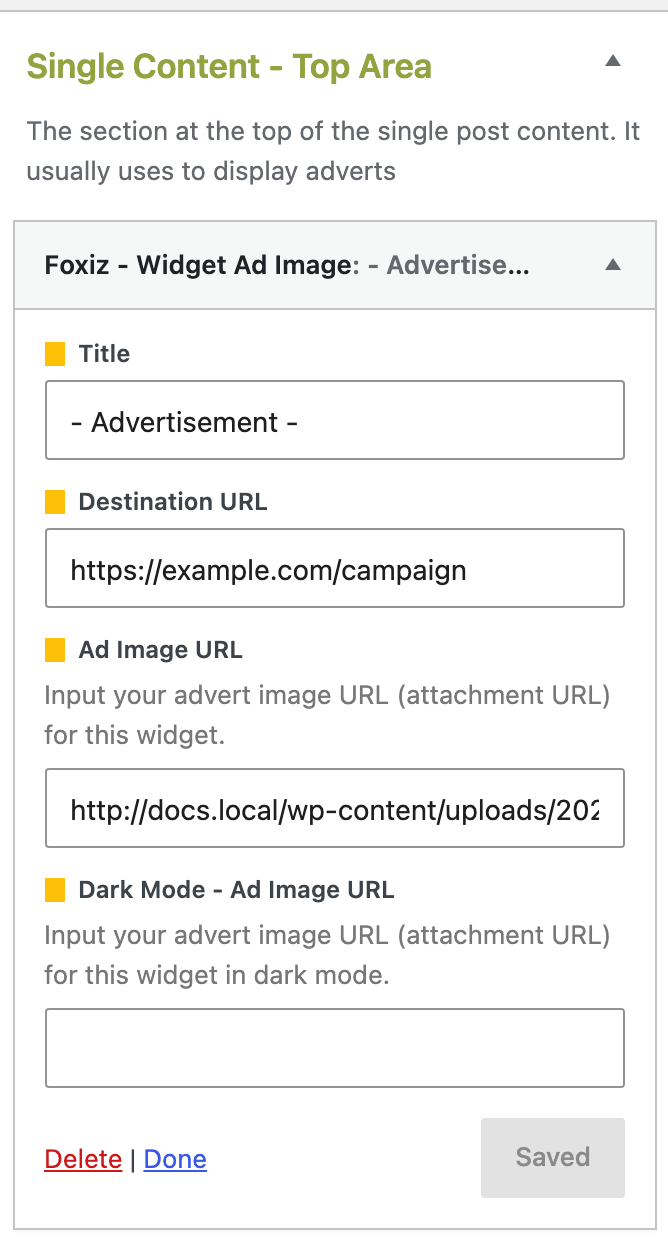This screenshot has width=668, height=1242.
Task: Collapse the Single Content - Top Area section
Action: click(x=613, y=62)
